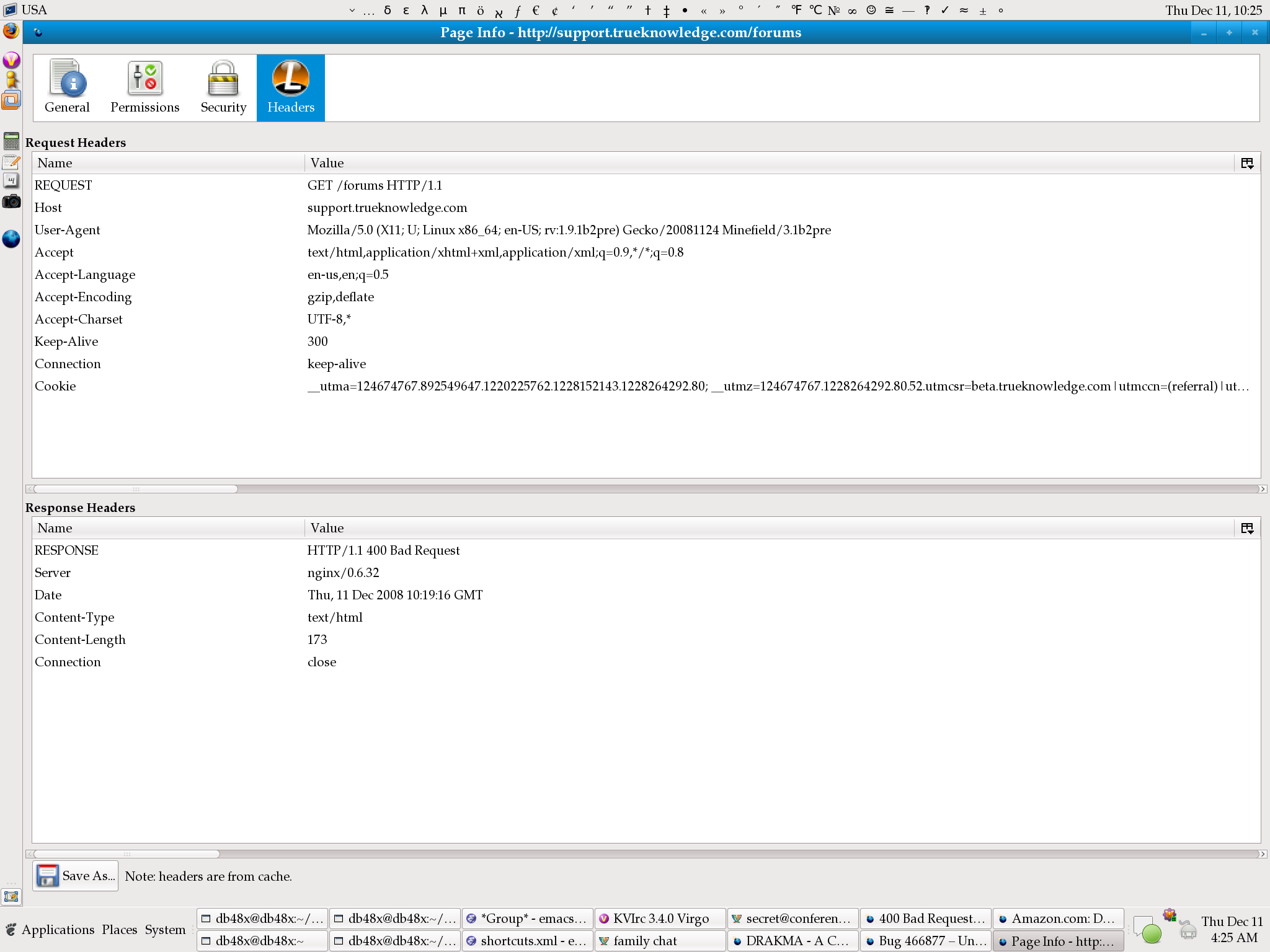Sort Request Headers by Name column

click(x=168, y=163)
